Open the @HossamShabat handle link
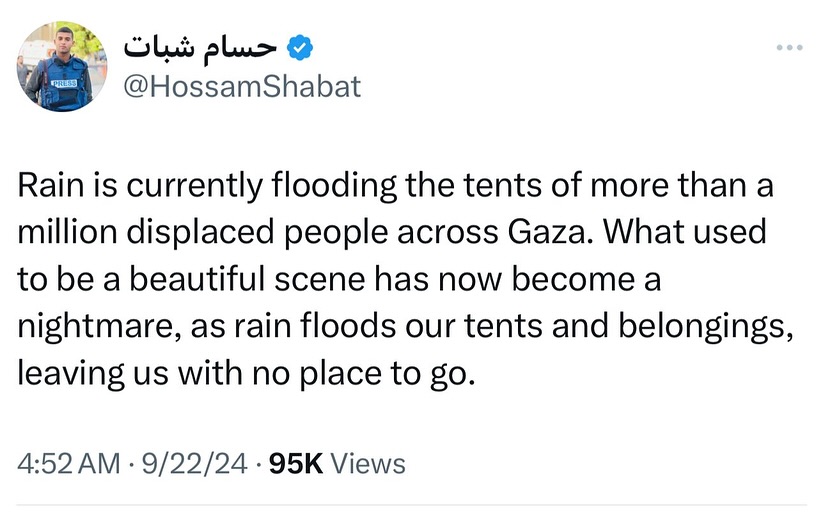This screenshot has height=525, width=823. [x=240, y=88]
